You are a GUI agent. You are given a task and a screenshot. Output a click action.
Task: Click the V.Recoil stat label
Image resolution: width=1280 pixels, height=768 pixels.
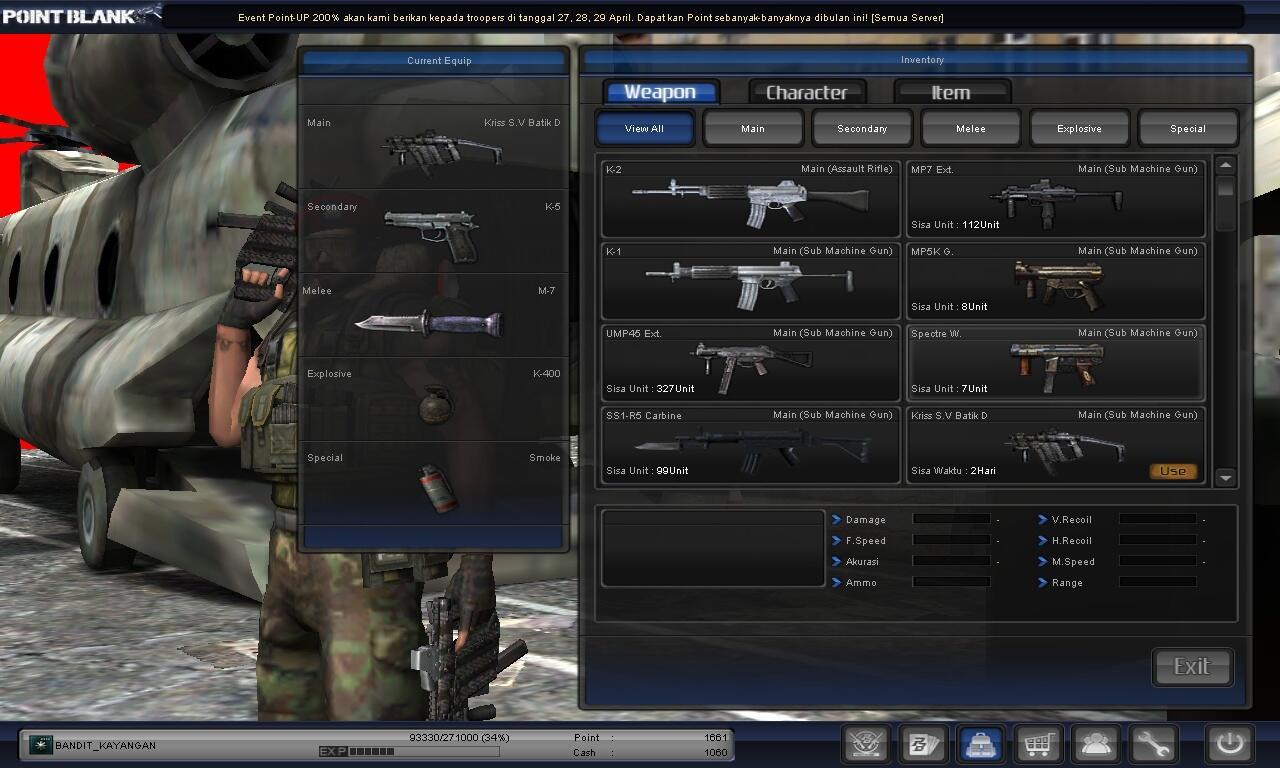tap(1072, 520)
